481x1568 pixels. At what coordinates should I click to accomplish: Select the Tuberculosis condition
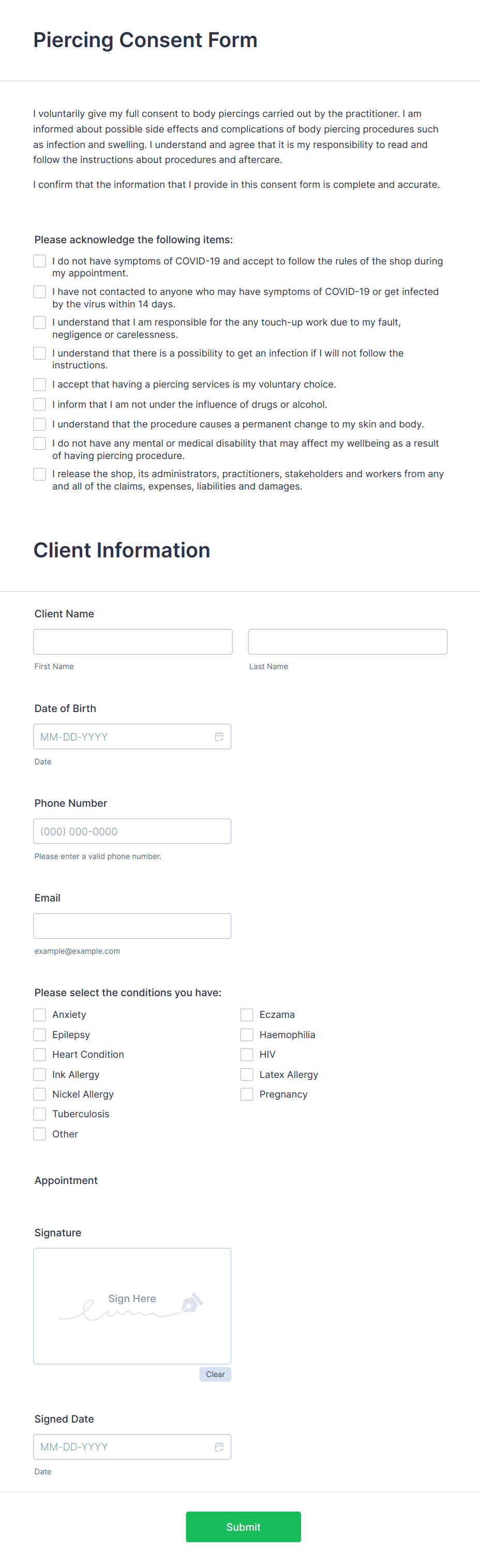[x=39, y=1114]
